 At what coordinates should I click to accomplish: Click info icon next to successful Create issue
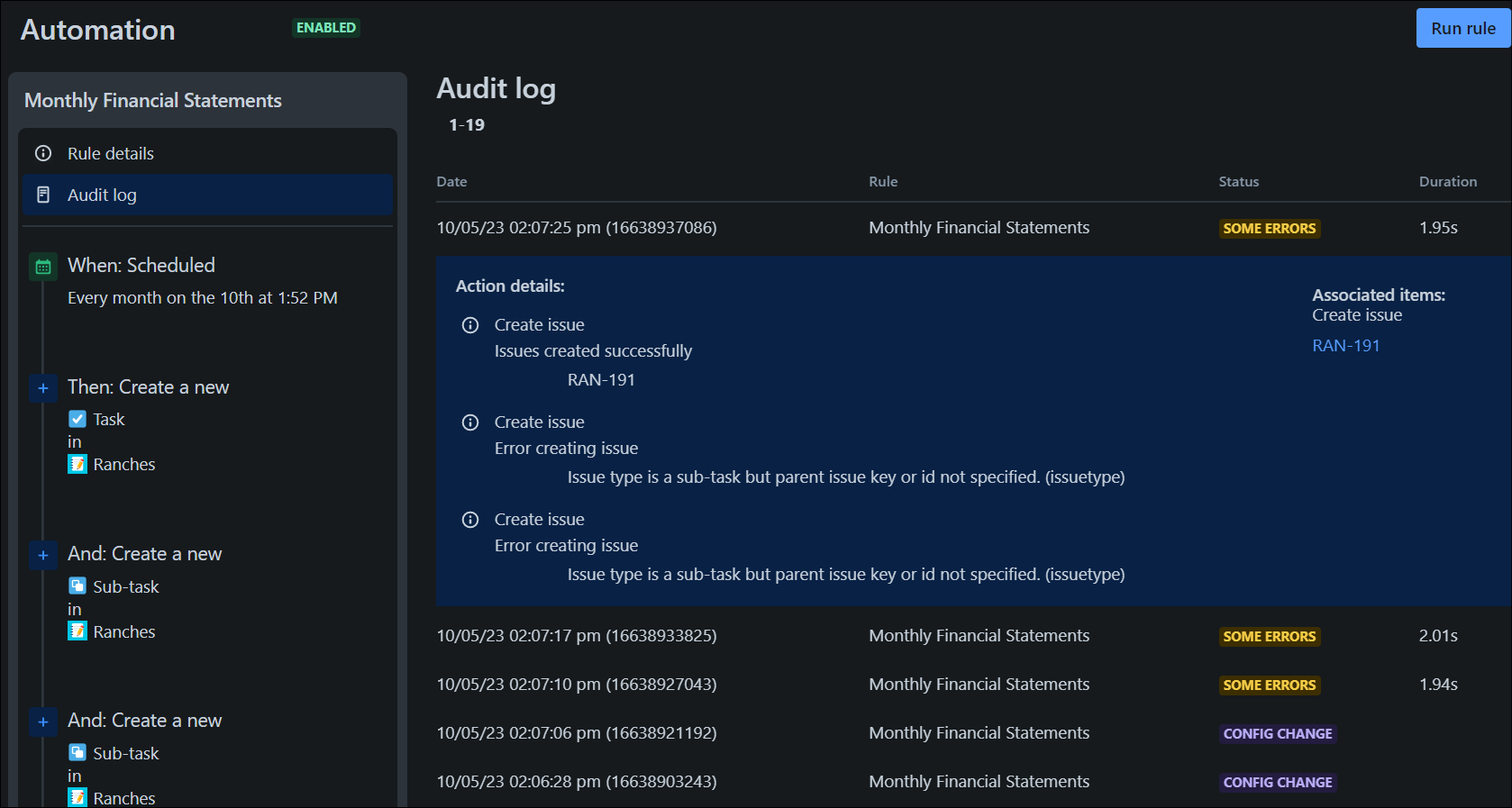470,325
